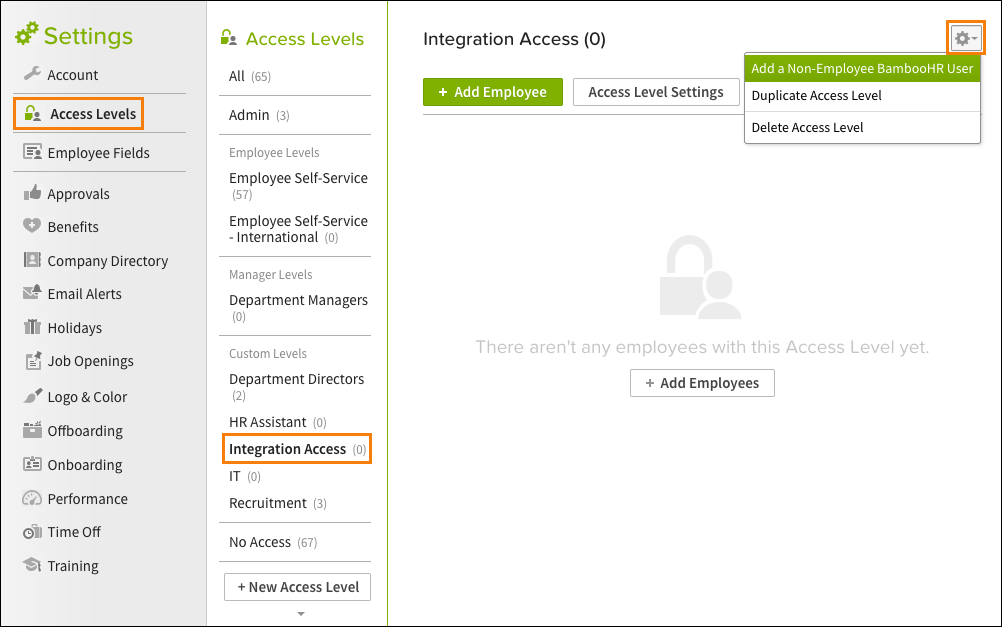Viewport: 1002px width, 627px height.
Task: Click the Add Employee button
Action: (492, 91)
